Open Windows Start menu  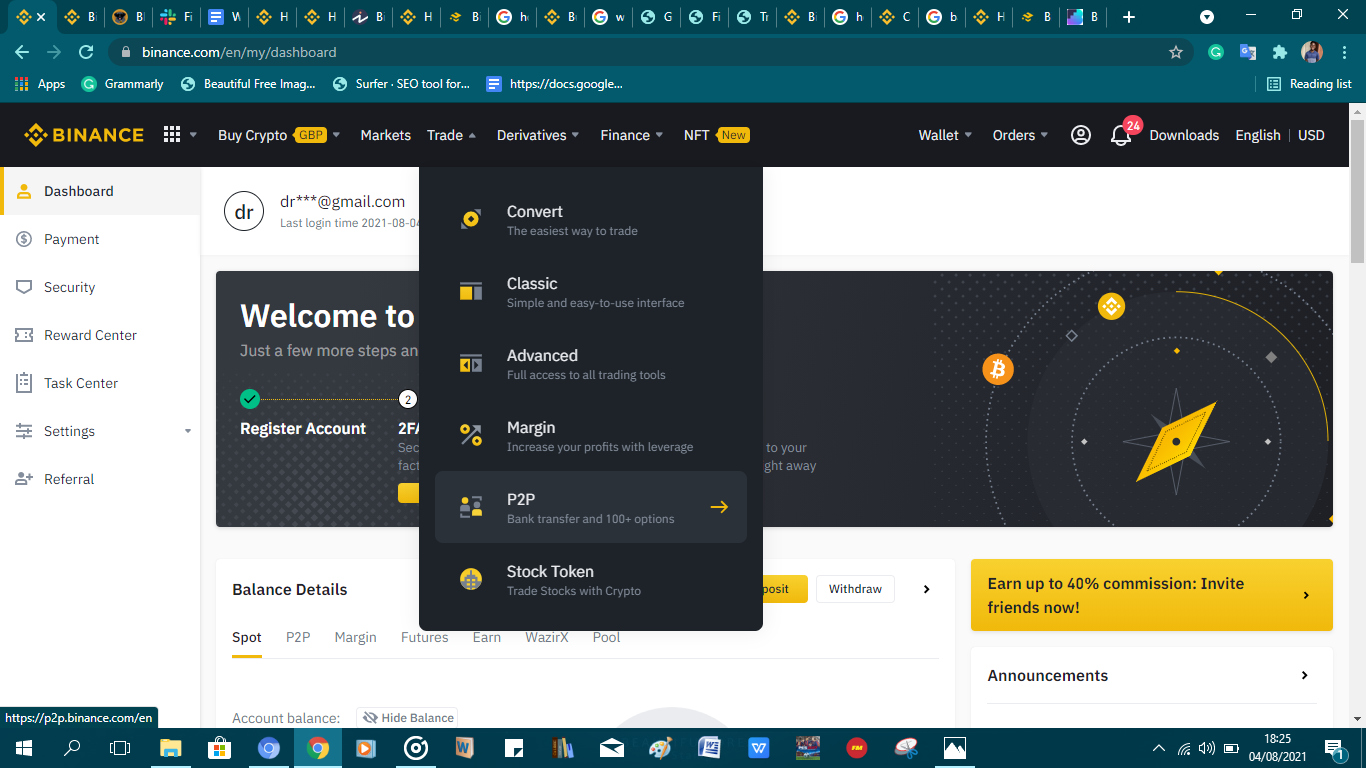click(24, 748)
